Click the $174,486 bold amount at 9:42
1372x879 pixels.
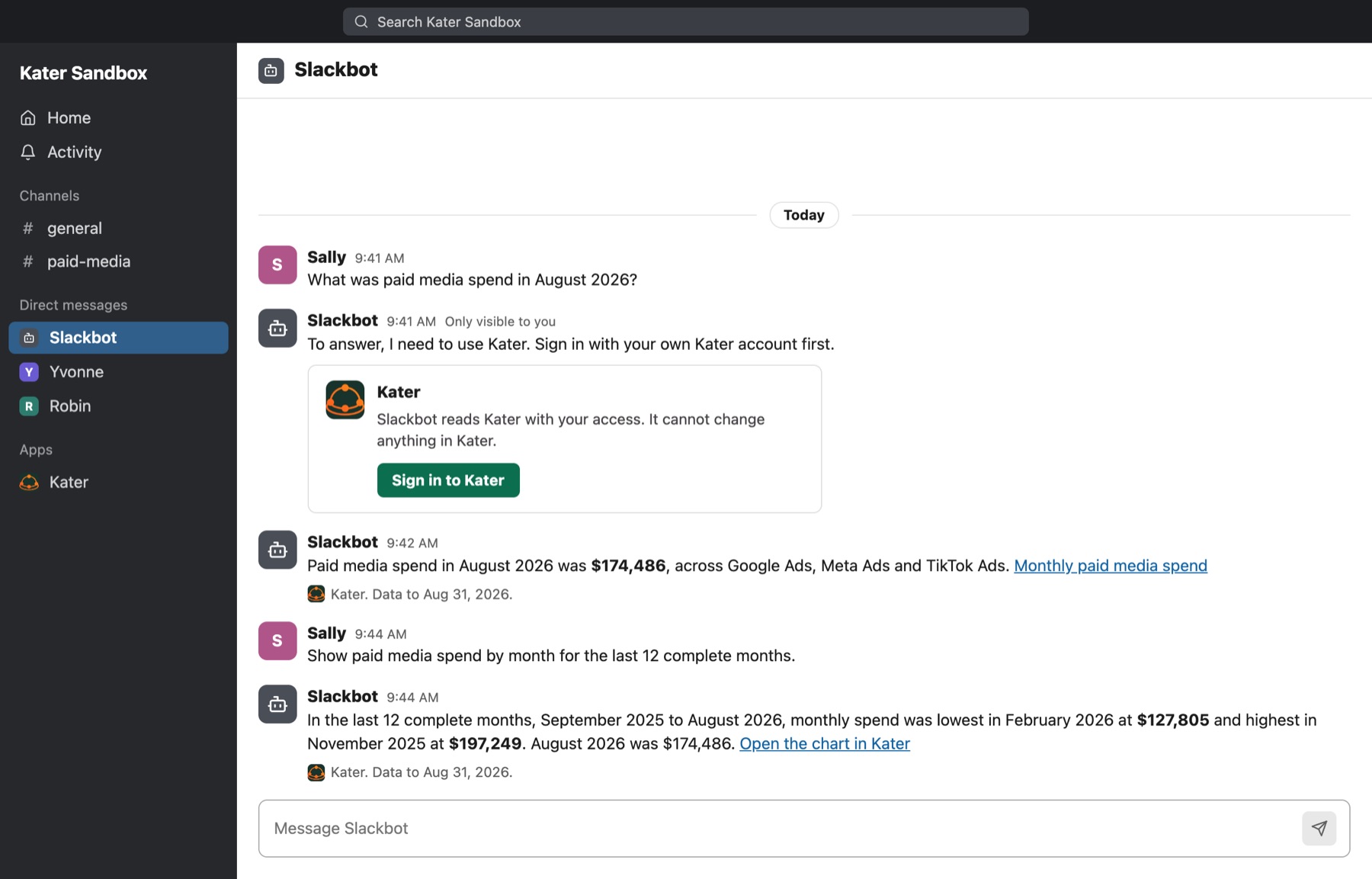[x=628, y=566]
